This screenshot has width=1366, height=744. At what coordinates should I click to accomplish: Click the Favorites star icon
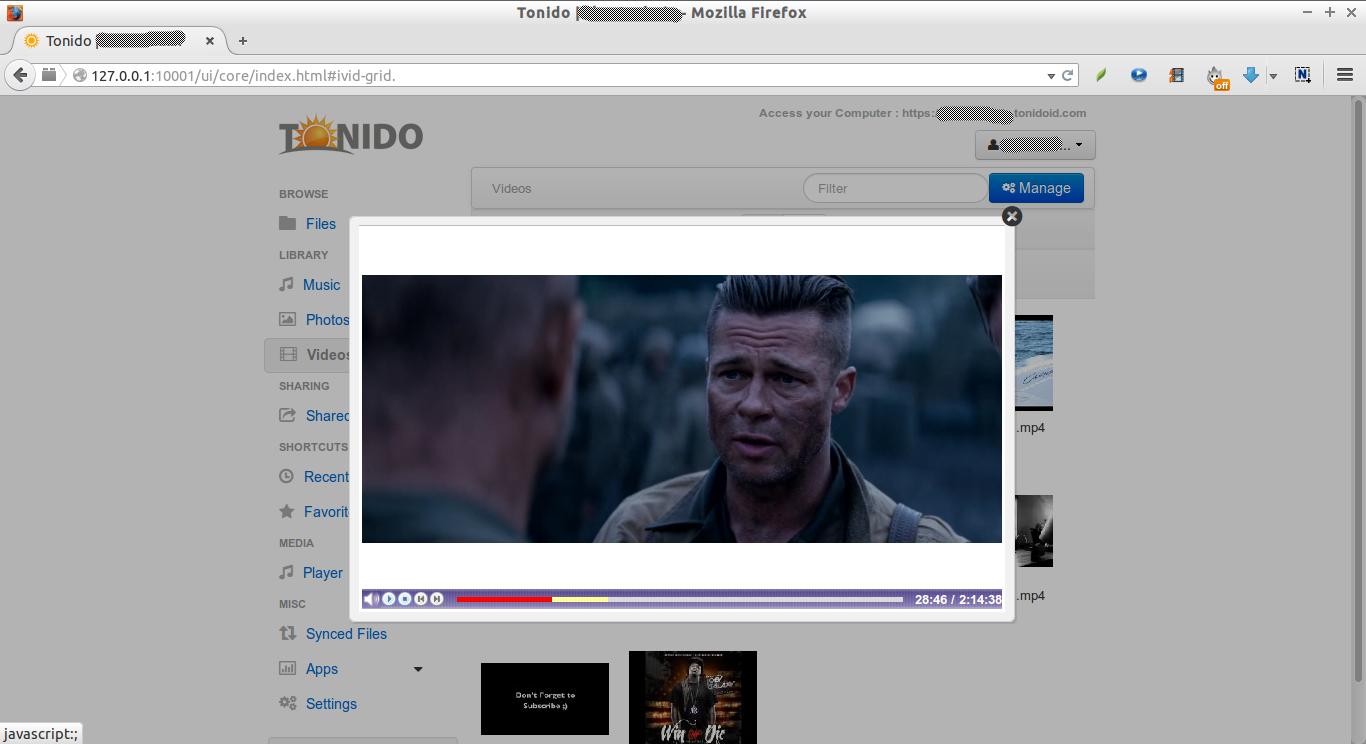click(x=287, y=511)
